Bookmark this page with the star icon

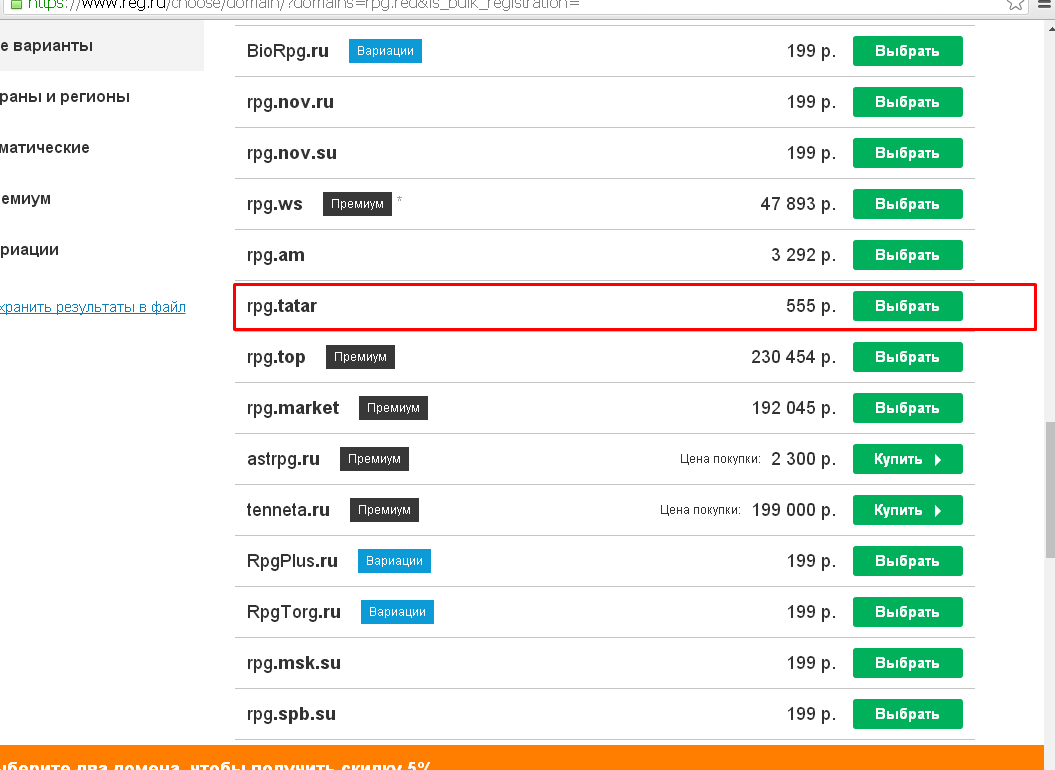coord(1016,4)
